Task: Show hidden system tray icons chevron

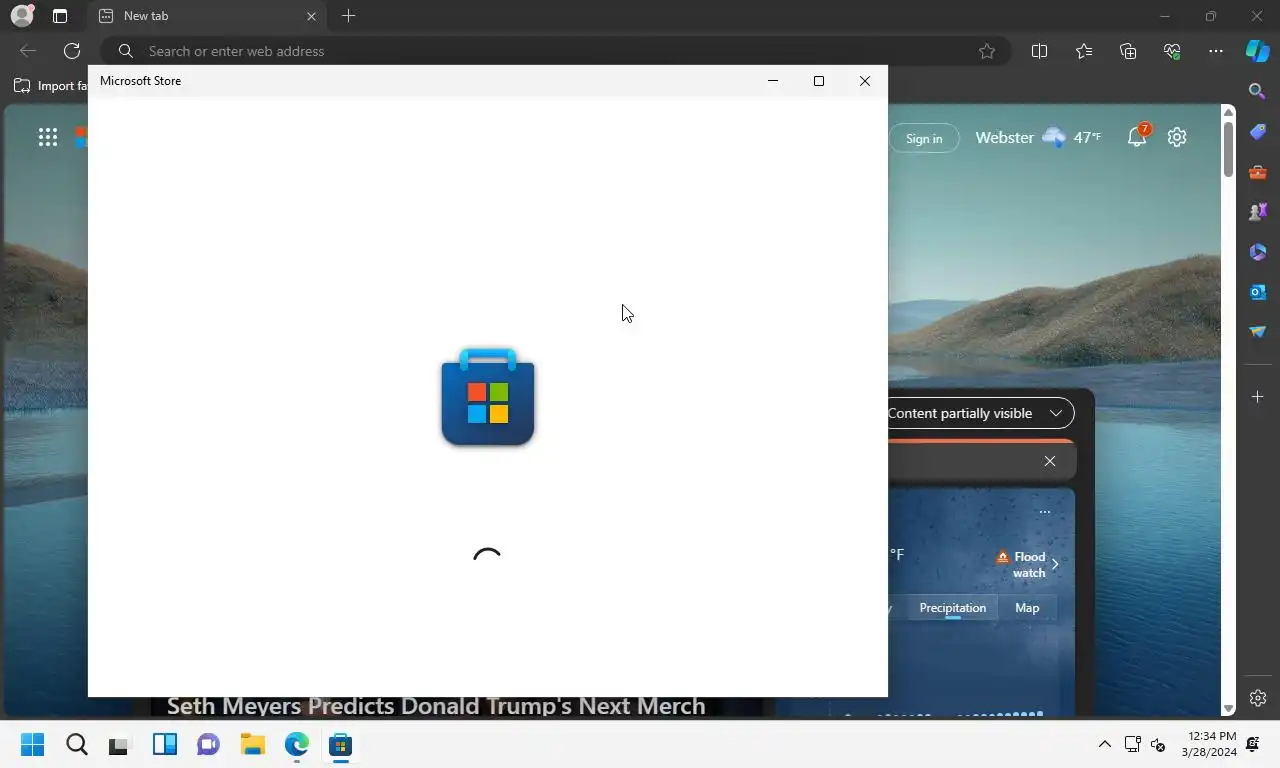Action: 1104,744
